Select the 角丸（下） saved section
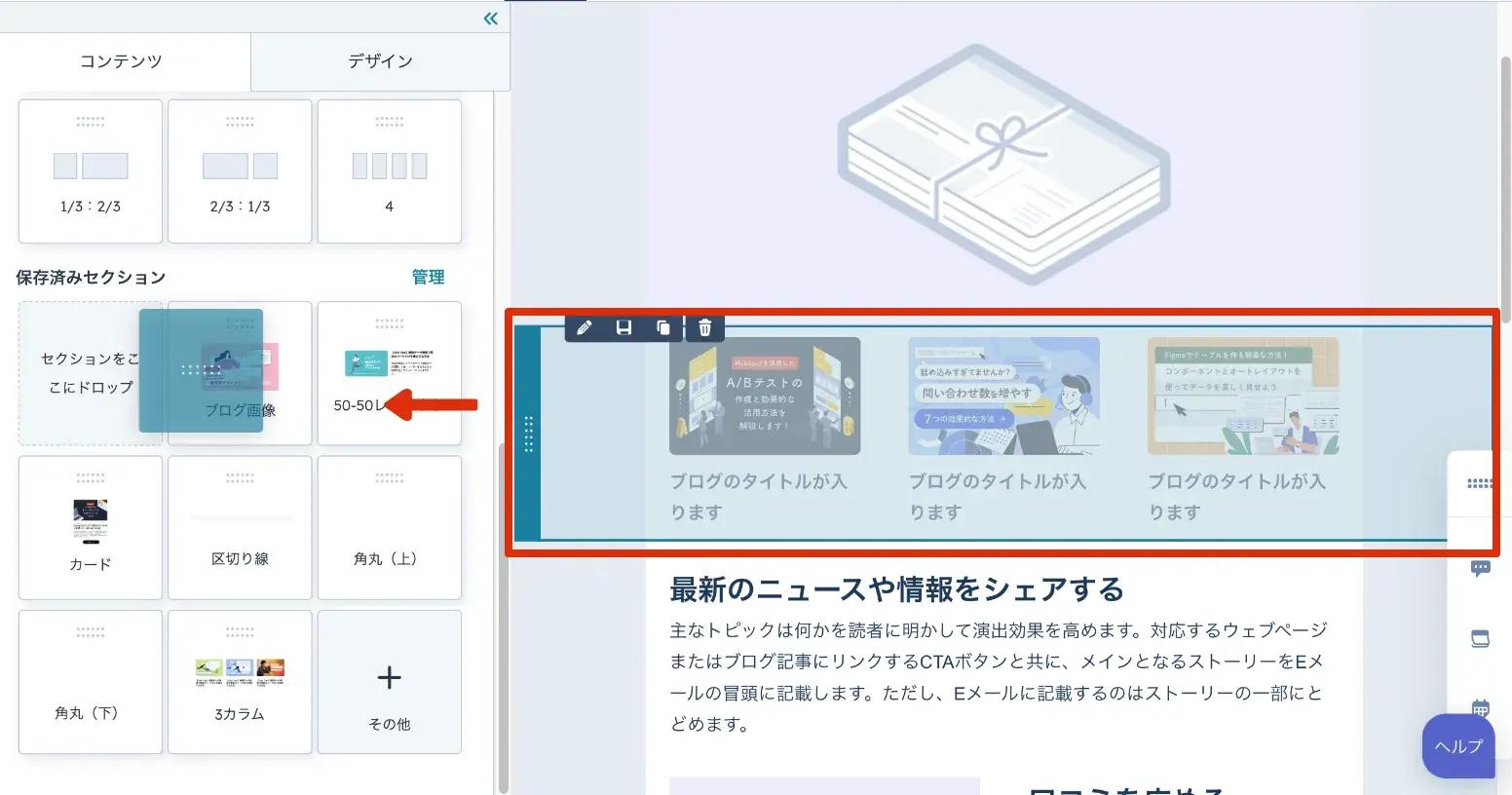Viewport: 1512px width, 795px height. tap(91, 682)
